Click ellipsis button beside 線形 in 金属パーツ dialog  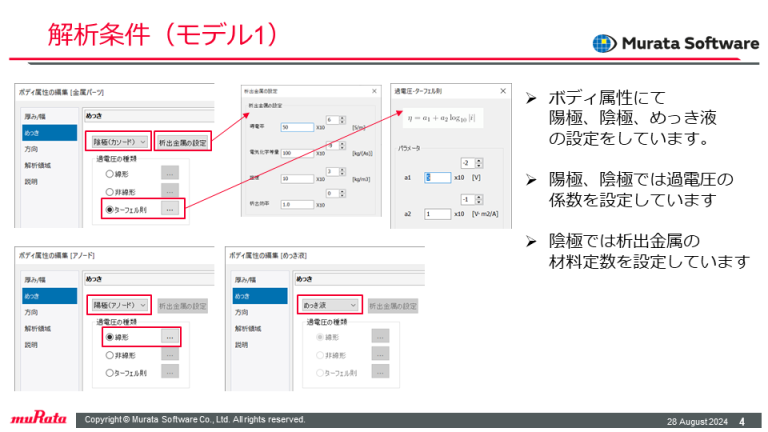[x=170, y=173]
